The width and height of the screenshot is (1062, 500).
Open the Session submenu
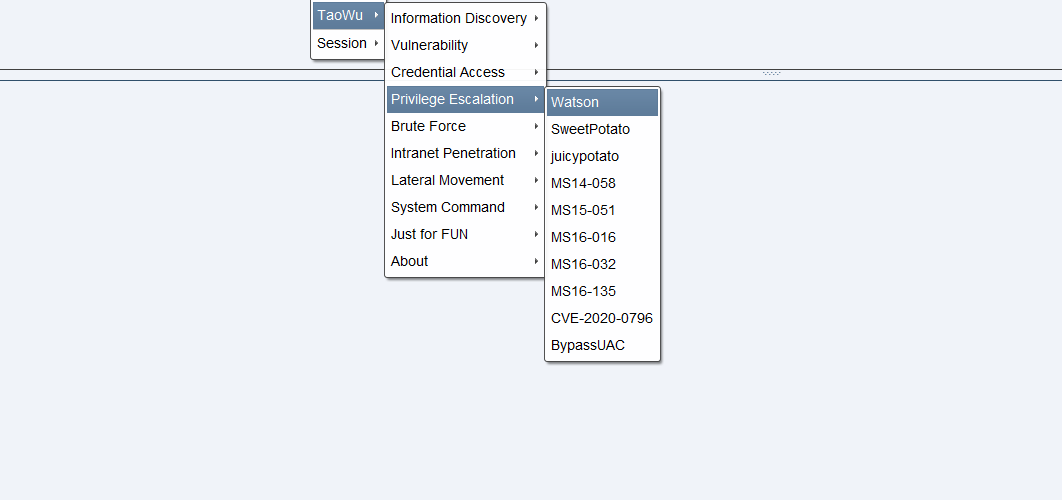coord(348,43)
